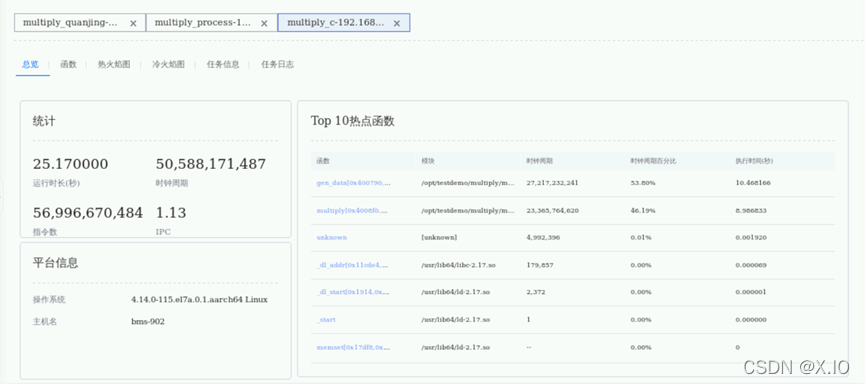
Task: Open the 热火焰图 hot flame graph tab
Action: click(114, 65)
